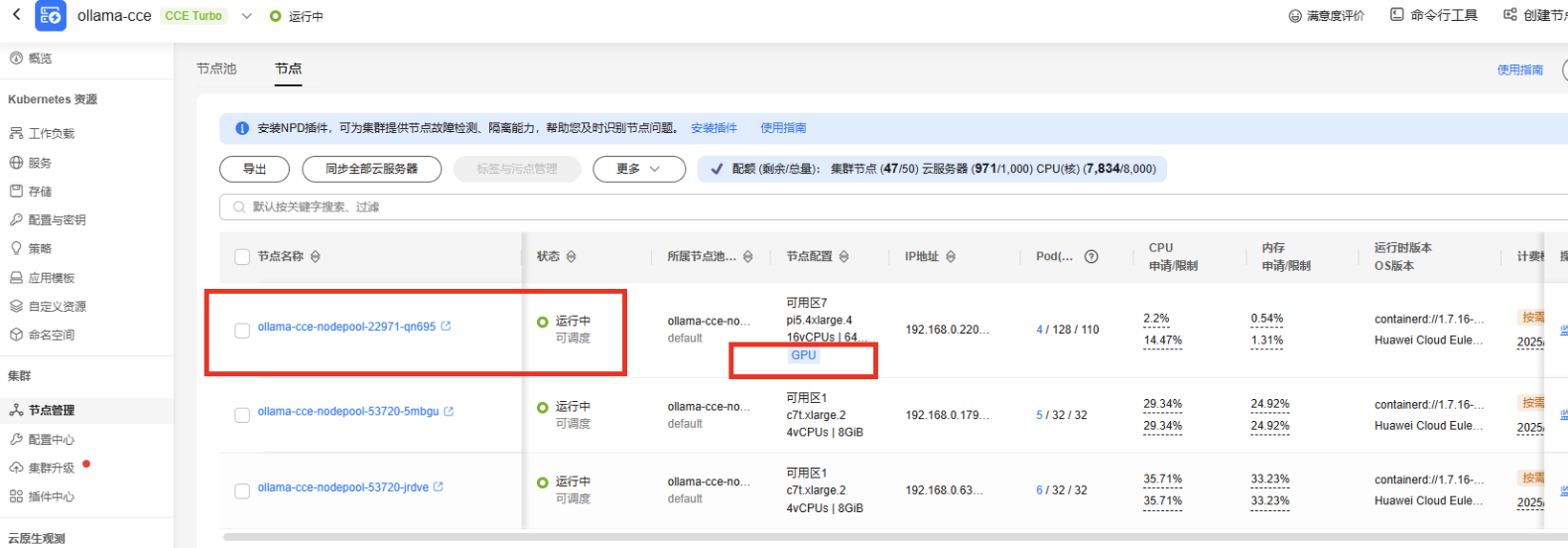Viewport: 1568px width, 548px height.
Task: Sort by status (状态) column
Action: pos(571,256)
